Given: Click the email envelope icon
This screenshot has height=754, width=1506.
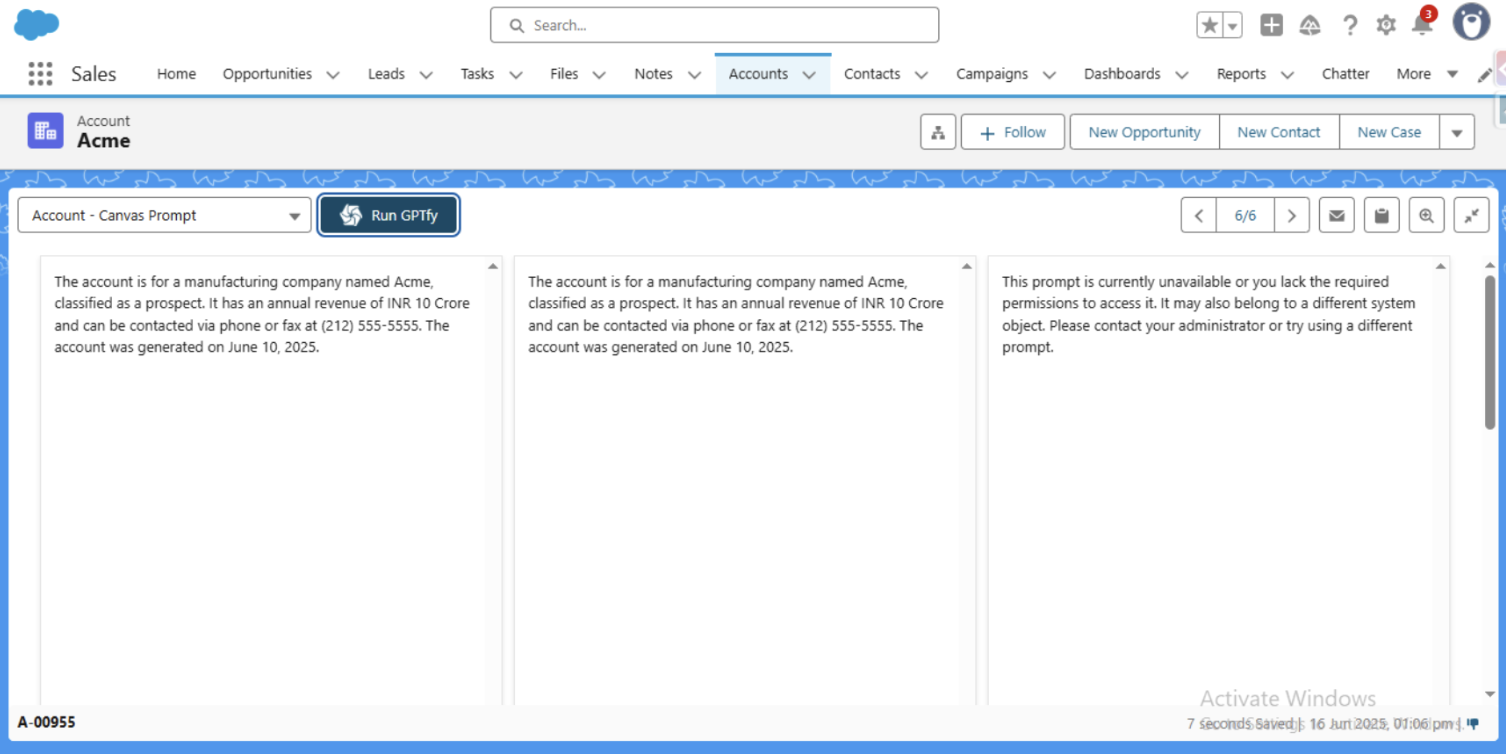Looking at the screenshot, I should (x=1336, y=216).
